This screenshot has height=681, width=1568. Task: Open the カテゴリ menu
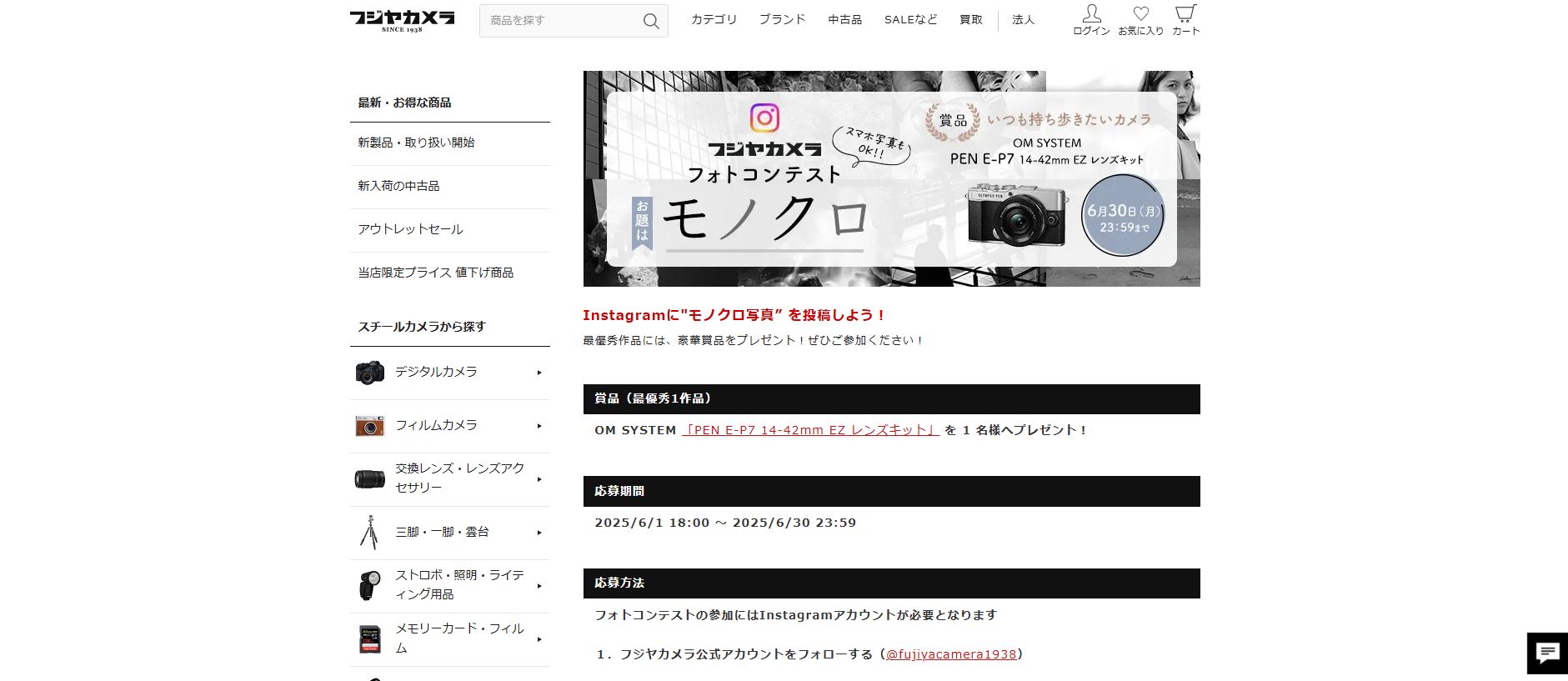tap(714, 19)
